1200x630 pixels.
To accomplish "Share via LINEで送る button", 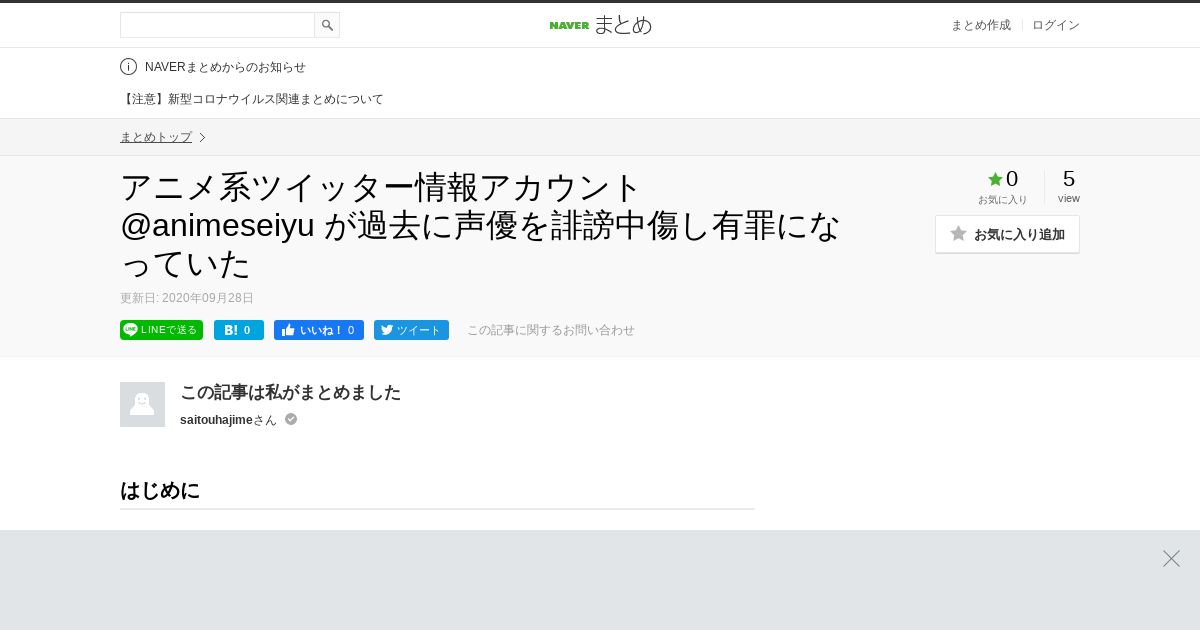I will point(161,330).
